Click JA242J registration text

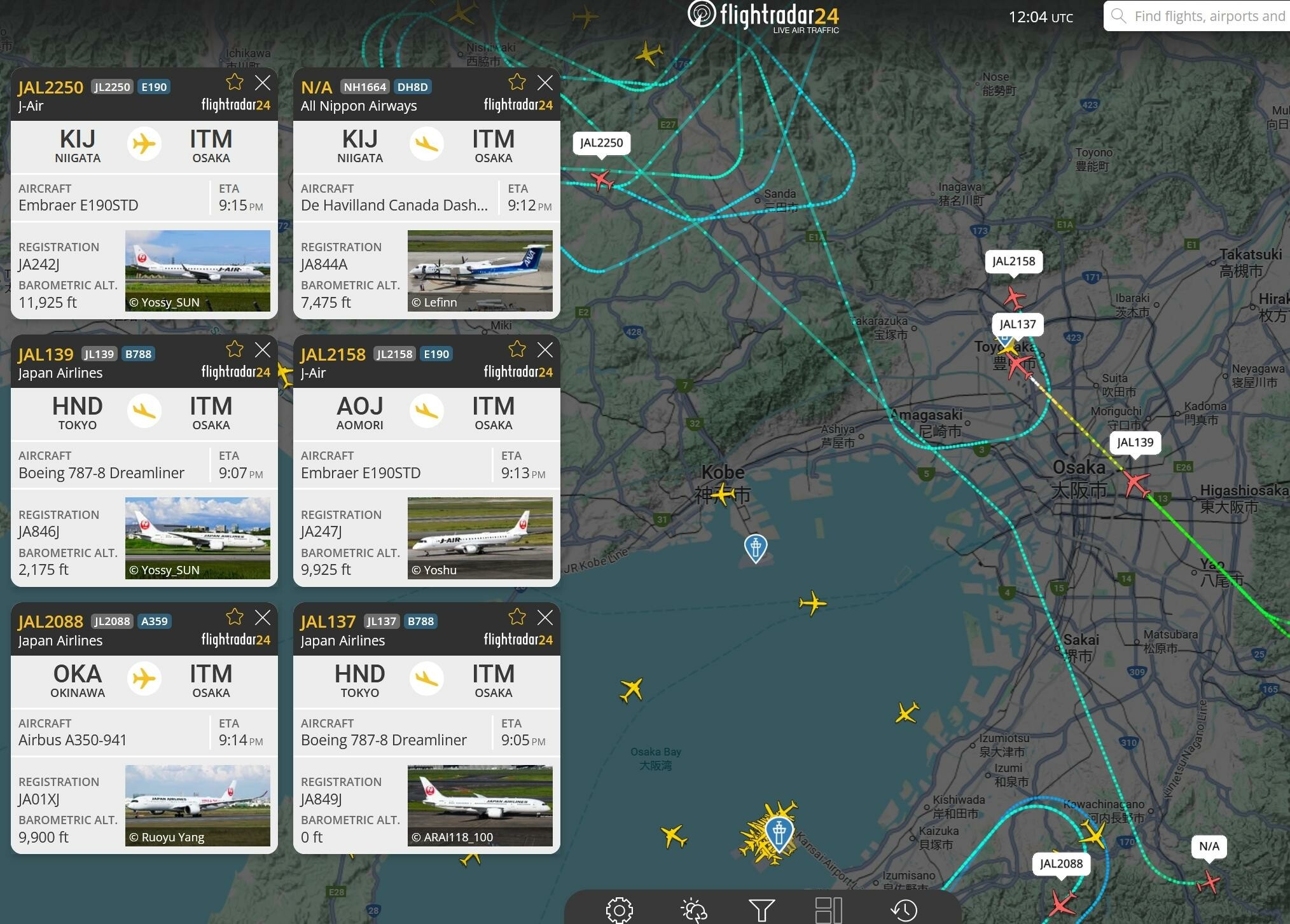pos(39,264)
